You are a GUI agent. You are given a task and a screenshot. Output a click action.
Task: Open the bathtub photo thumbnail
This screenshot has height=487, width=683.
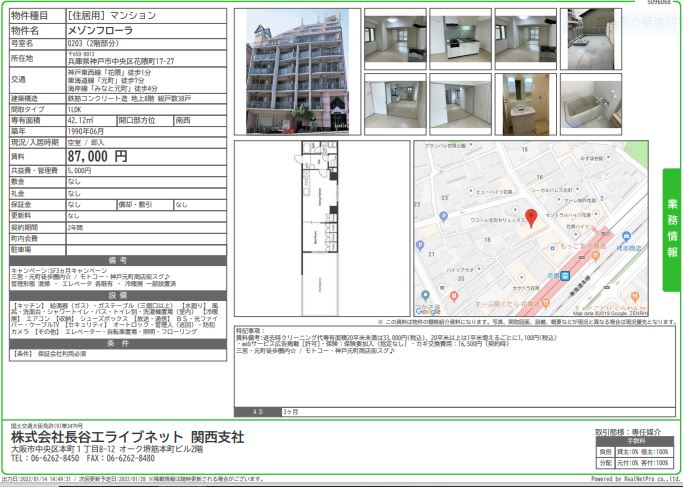[591, 104]
